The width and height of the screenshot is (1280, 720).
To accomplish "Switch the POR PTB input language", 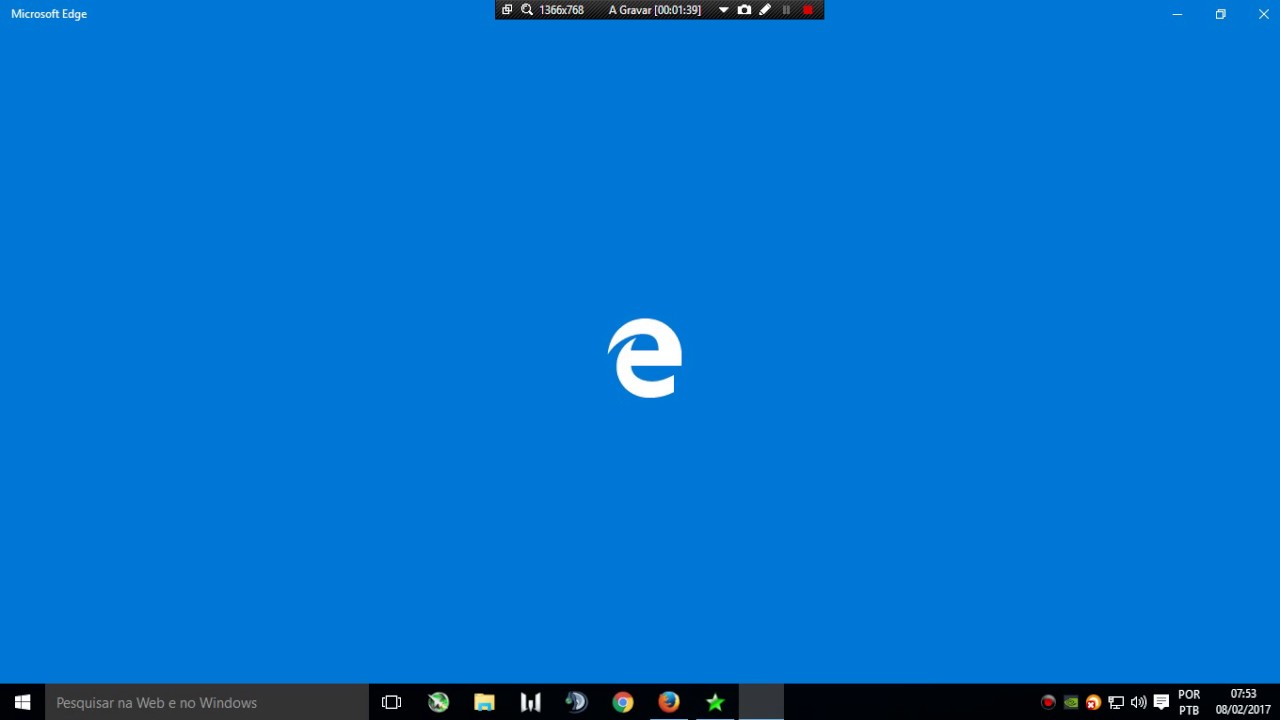I will (x=1189, y=702).
